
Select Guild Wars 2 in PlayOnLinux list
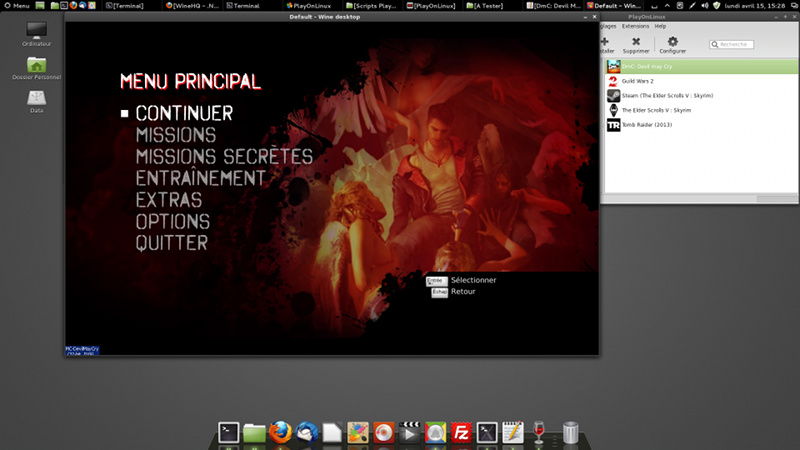click(x=702, y=81)
